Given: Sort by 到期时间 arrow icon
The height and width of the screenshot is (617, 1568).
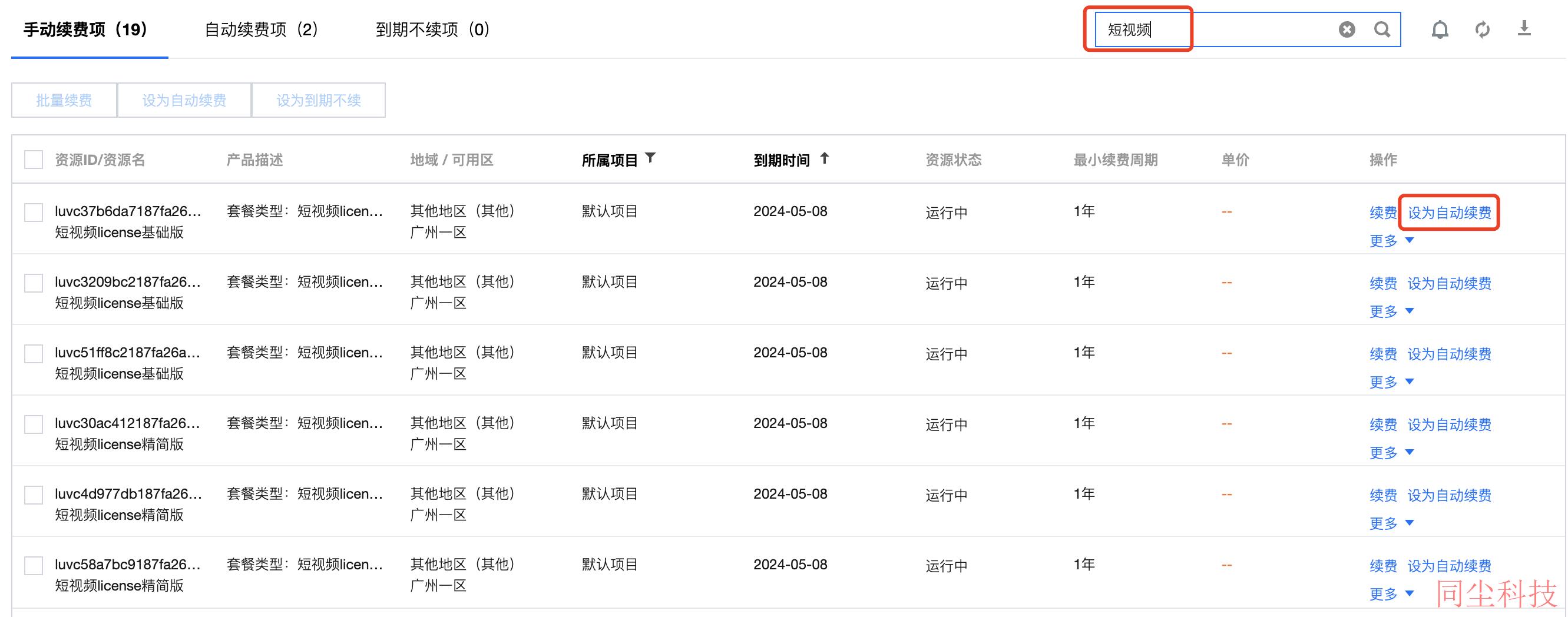Looking at the screenshot, I should 824,158.
